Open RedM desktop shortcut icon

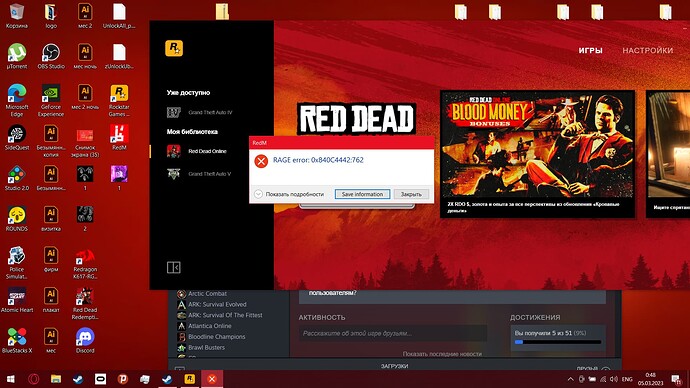[x=119, y=137]
